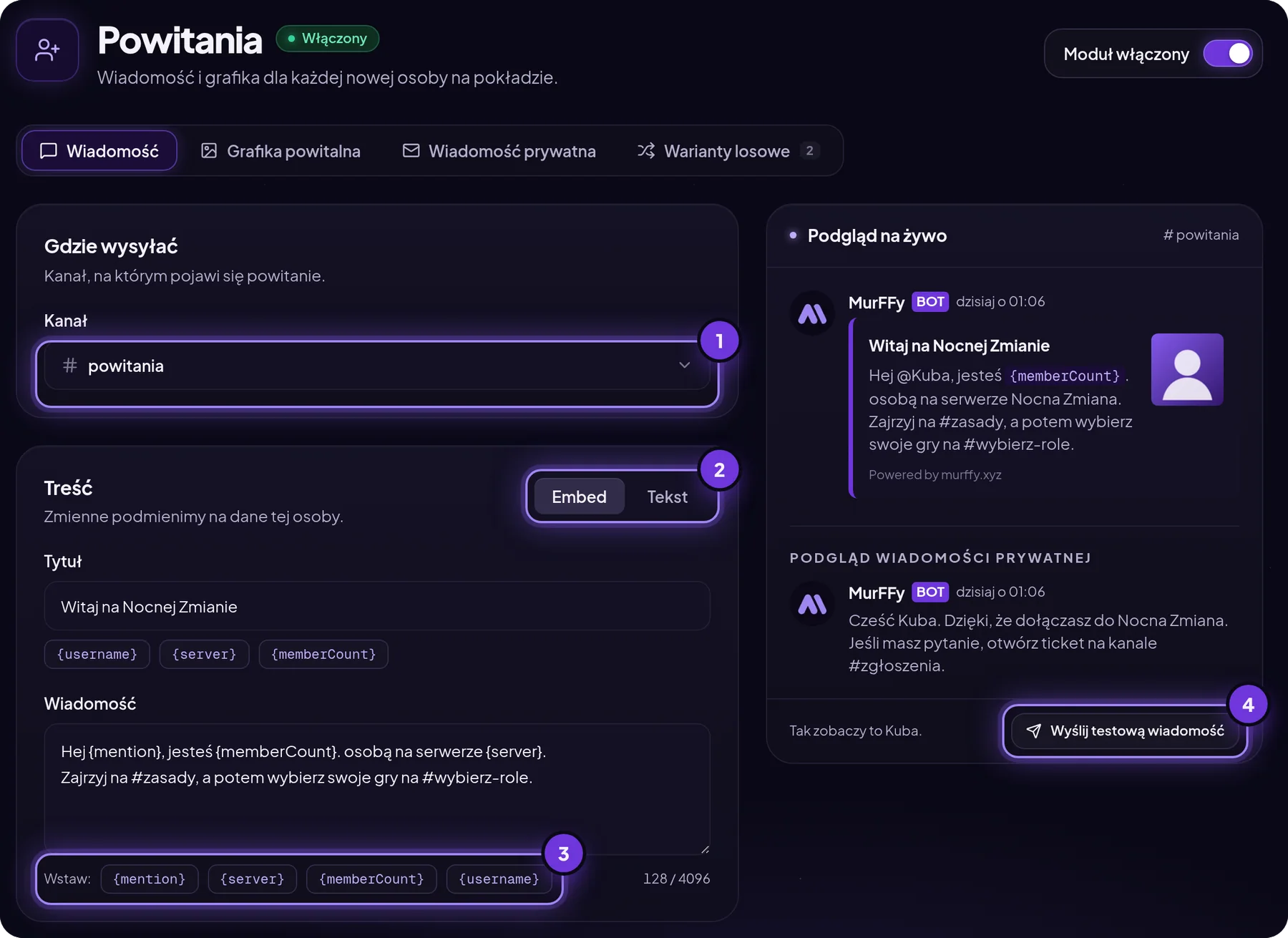This screenshot has height=938, width=1288.
Task: Insert {mention} variable in message
Action: (x=149, y=879)
